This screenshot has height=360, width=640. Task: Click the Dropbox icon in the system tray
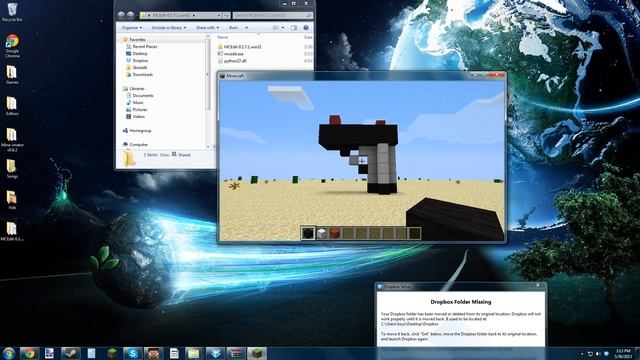tap(607, 353)
